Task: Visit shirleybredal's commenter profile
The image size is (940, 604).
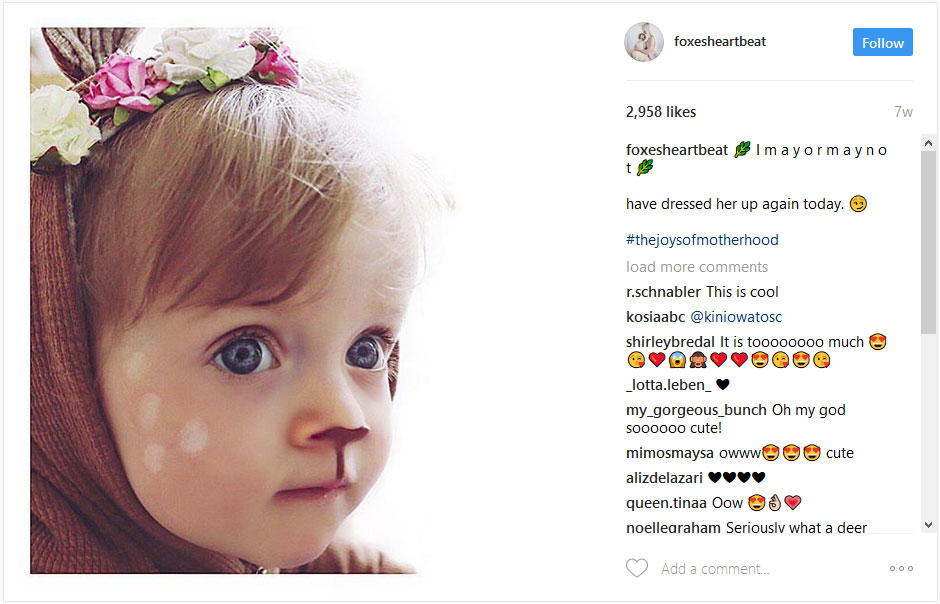Action: point(670,342)
